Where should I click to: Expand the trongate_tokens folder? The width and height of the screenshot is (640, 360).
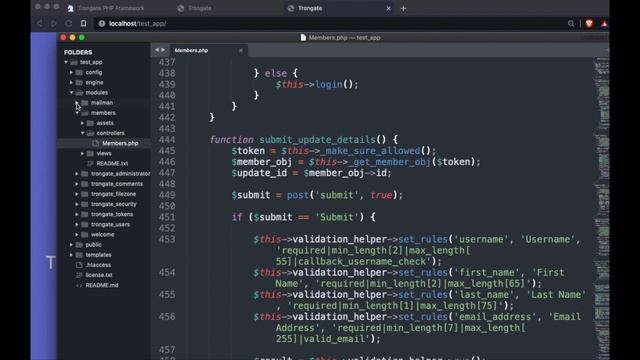pos(77,214)
